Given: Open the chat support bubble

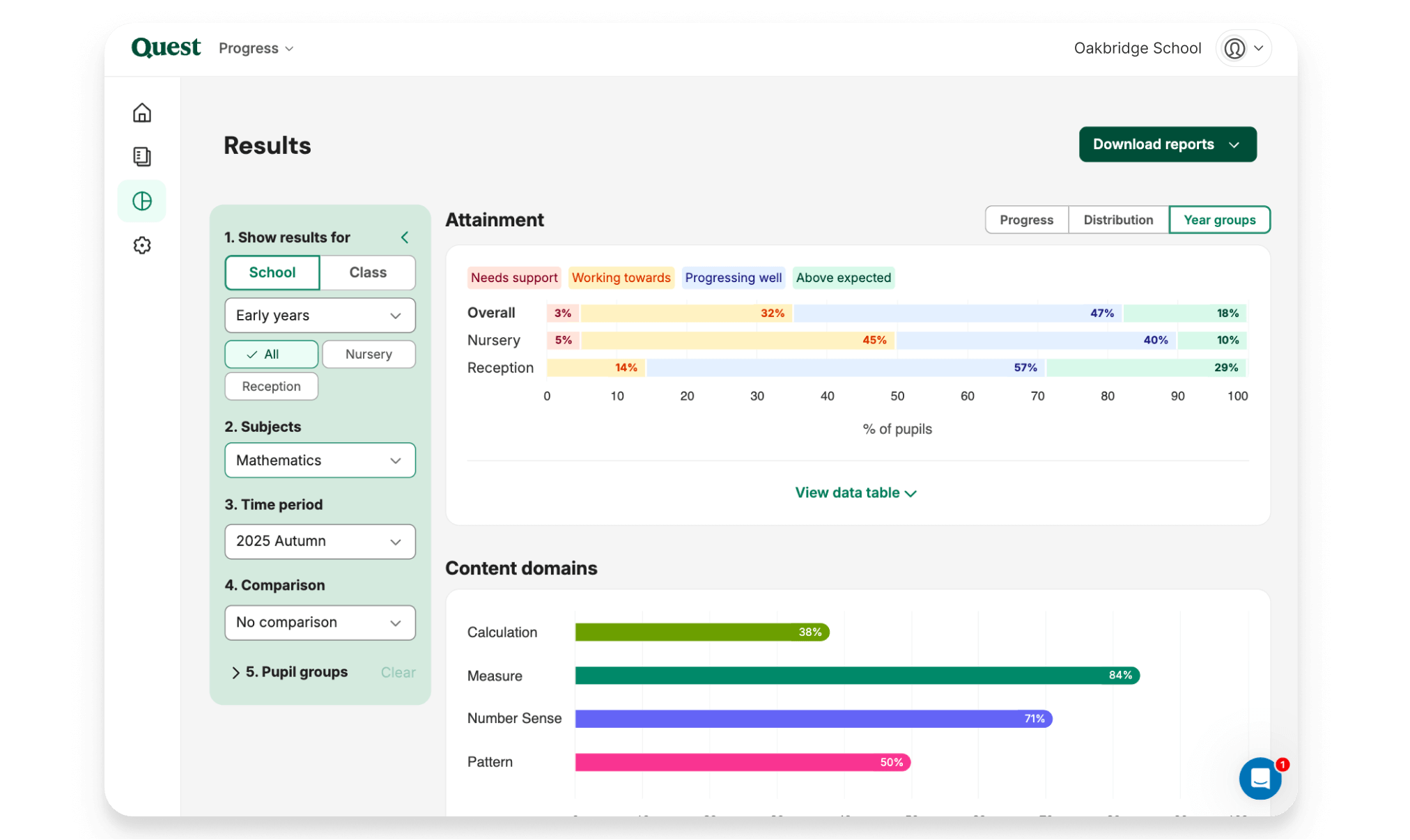Looking at the screenshot, I should (1260, 779).
